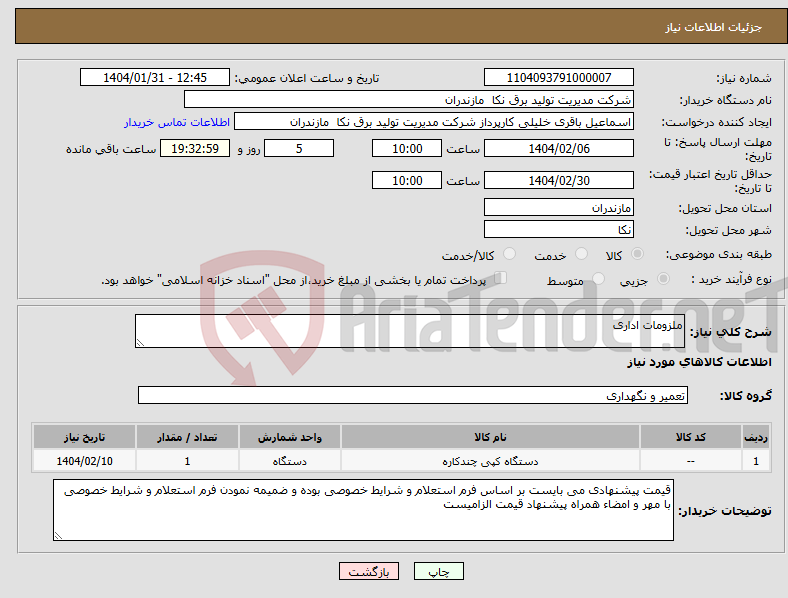Image resolution: width=788 pixels, height=598 pixels.
Task: Toggle the اسناد خزانه اسلامی payment checkbox
Action: click(x=501, y=277)
